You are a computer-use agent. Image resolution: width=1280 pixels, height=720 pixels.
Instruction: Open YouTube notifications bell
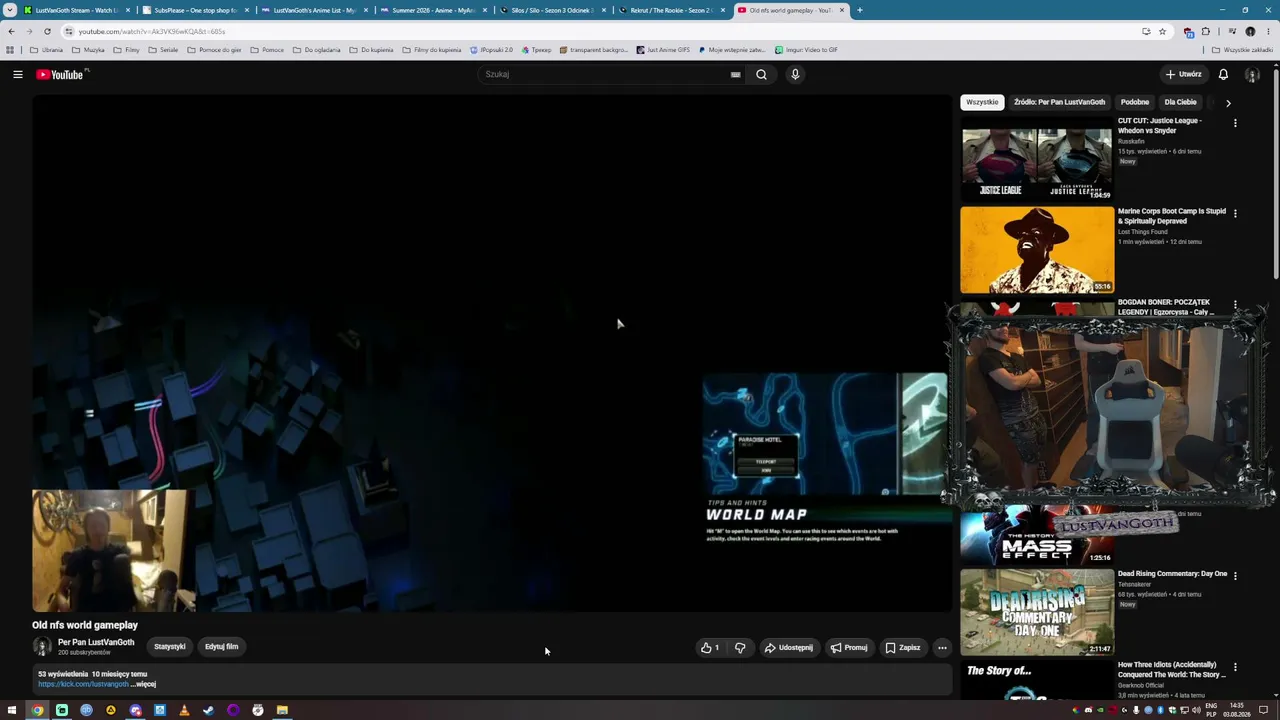tap(1223, 74)
